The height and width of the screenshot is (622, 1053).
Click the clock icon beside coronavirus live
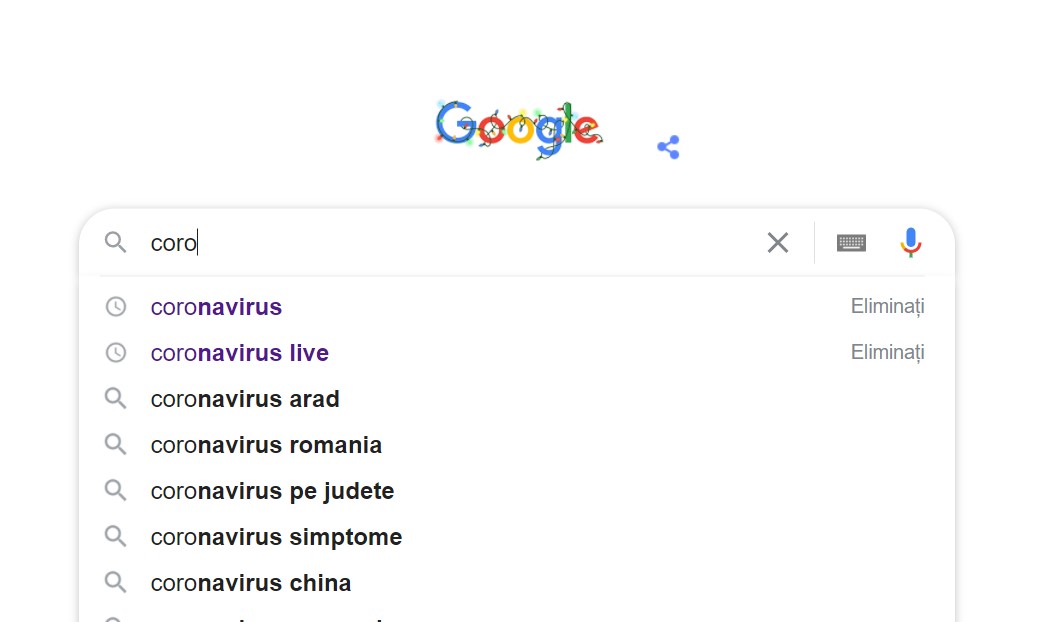coord(116,353)
